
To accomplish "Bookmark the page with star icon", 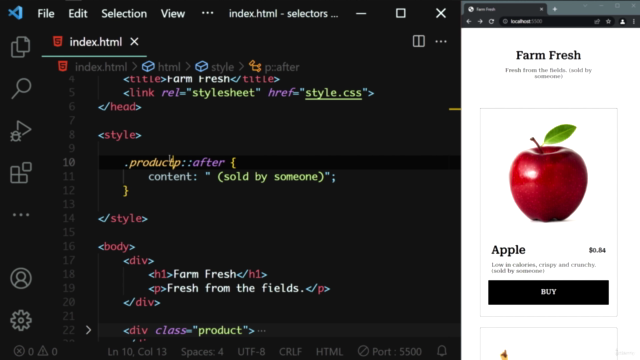I will [608, 21].
